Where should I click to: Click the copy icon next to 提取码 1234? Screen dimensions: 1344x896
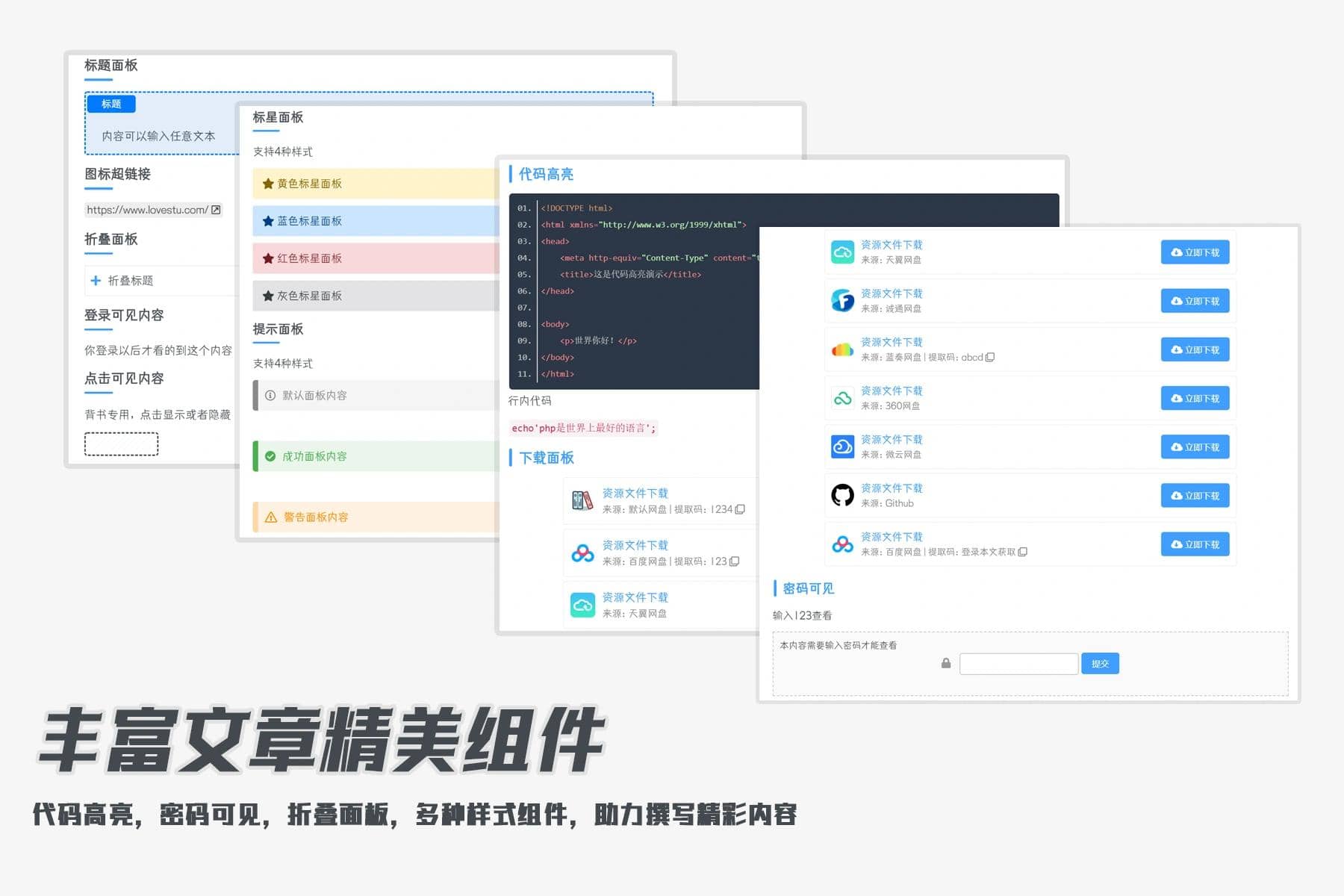(739, 509)
